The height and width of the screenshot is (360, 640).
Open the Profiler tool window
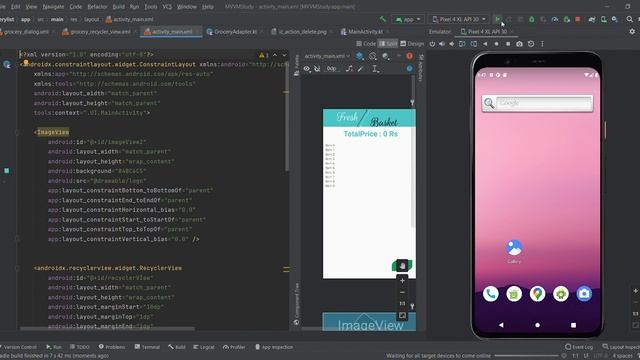[x=234, y=347]
